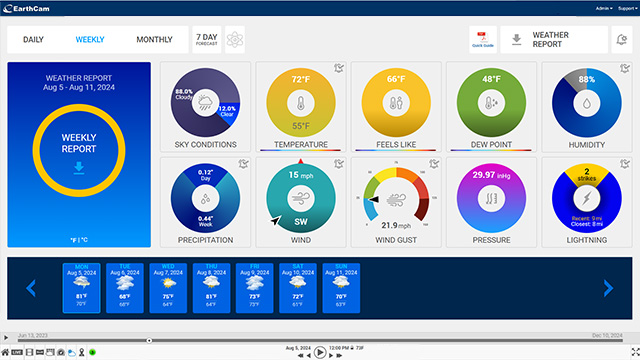This screenshot has height=360, width=640.
Task: Go to home via the bottom toolbar
Action: (5, 352)
